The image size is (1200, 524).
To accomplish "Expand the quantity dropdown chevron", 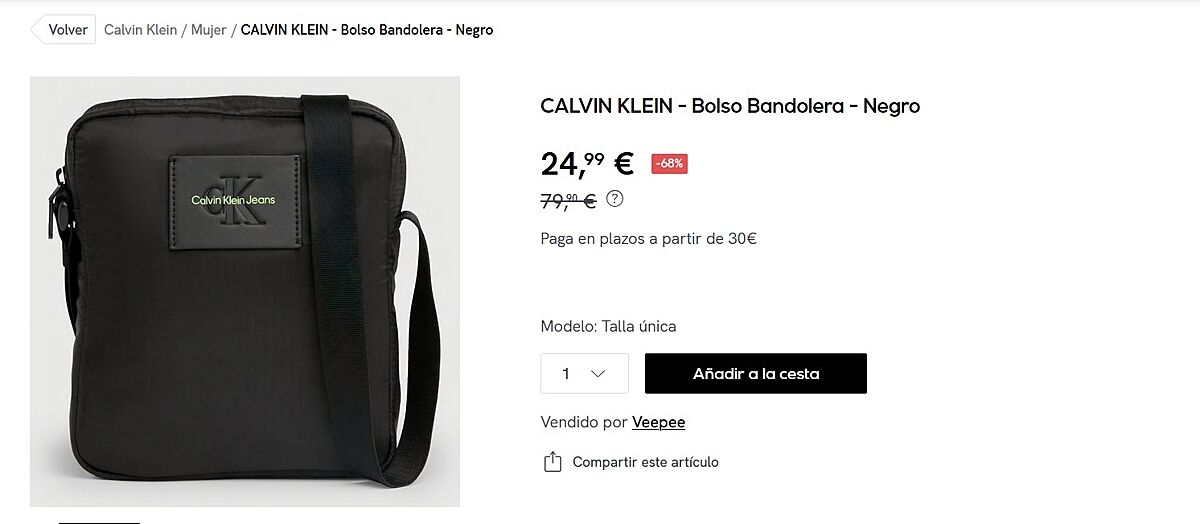I will (x=598, y=374).
